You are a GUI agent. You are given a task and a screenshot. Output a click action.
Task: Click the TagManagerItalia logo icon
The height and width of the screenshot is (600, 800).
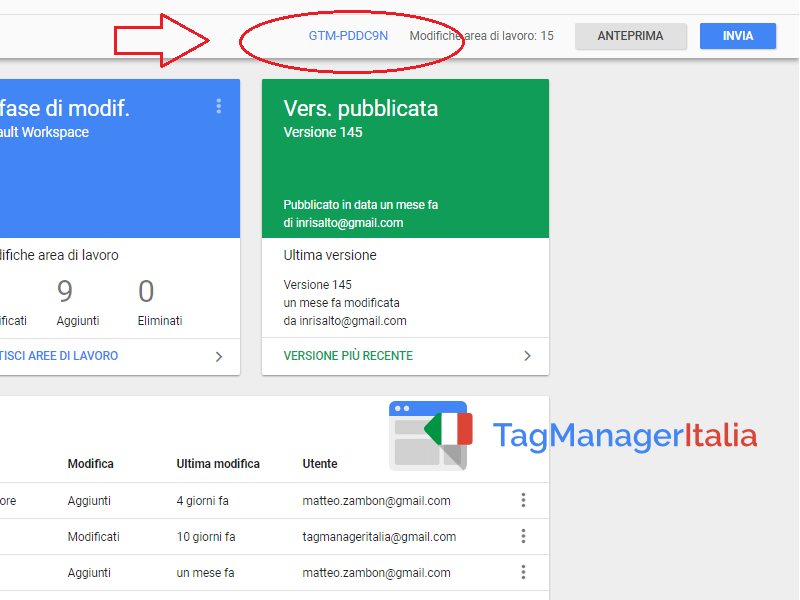pyautogui.click(x=431, y=436)
